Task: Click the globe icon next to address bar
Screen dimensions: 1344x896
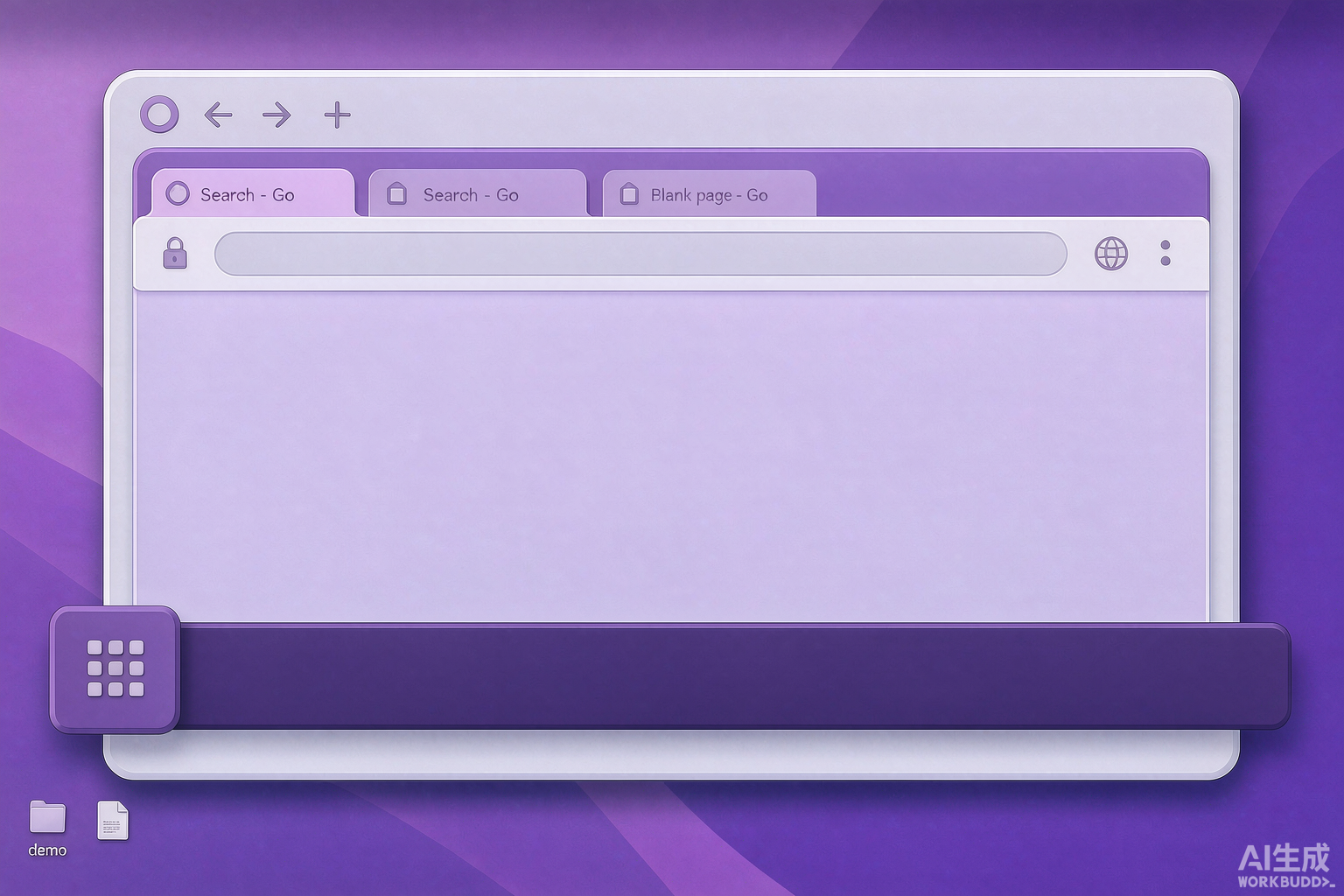Action: coord(1111,254)
